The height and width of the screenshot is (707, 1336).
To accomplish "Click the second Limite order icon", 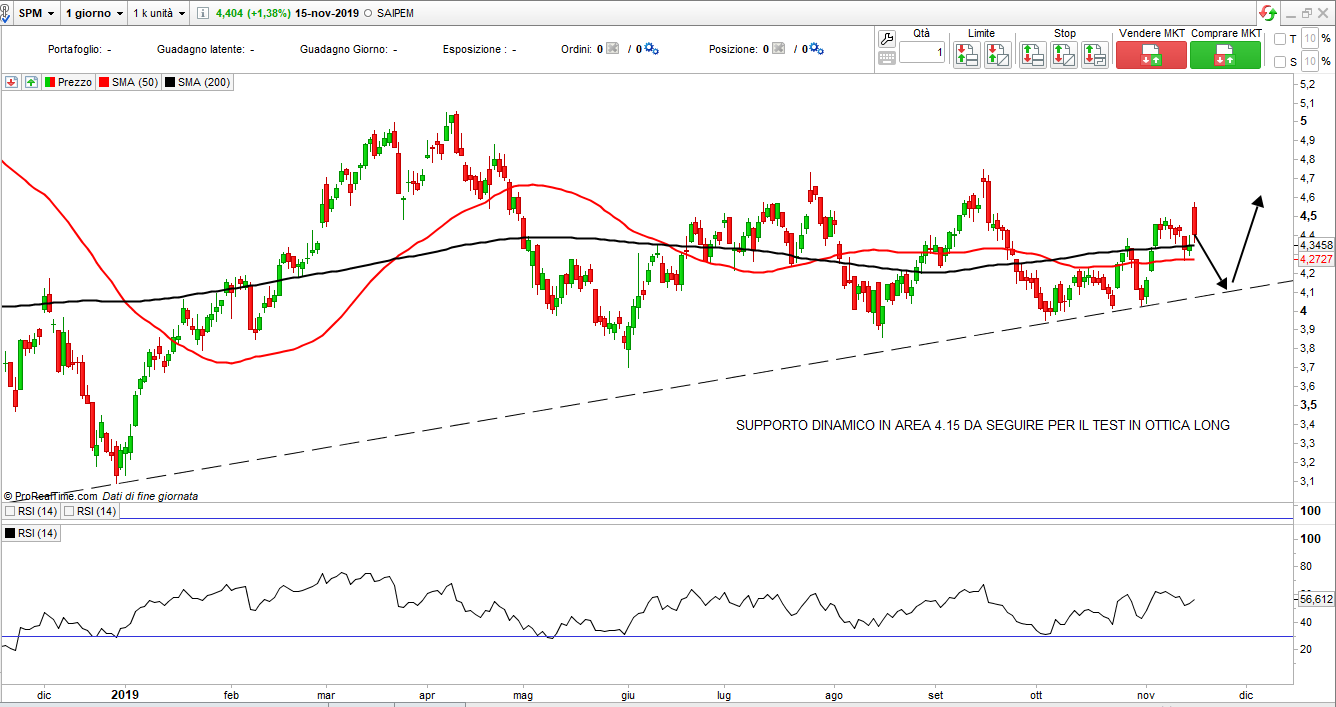I will (x=997, y=55).
